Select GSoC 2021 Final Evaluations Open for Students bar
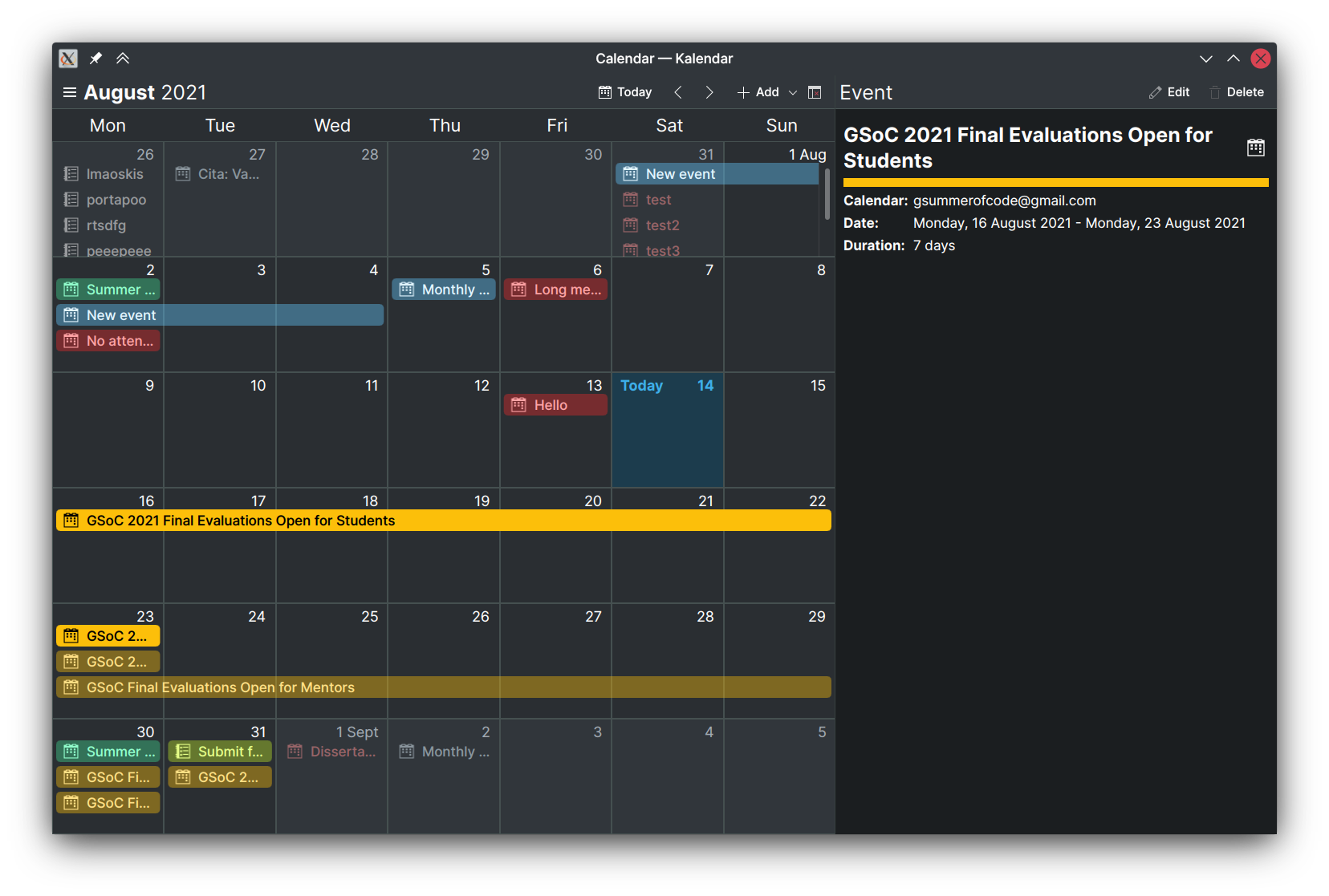The height and width of the screenshot is (896, 1329). click(x=444, y=521)
